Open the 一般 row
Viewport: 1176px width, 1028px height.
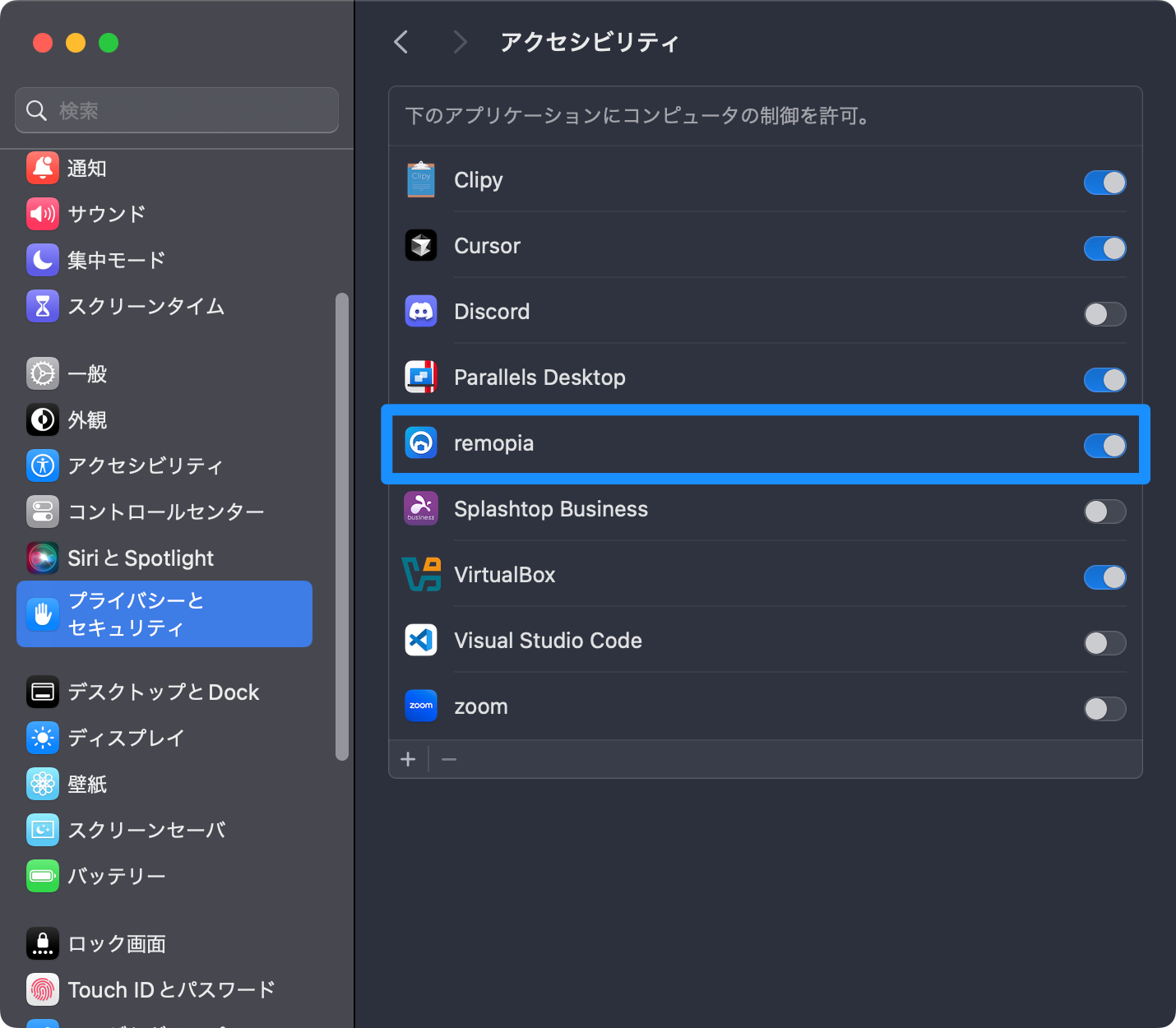click(164, 373)
